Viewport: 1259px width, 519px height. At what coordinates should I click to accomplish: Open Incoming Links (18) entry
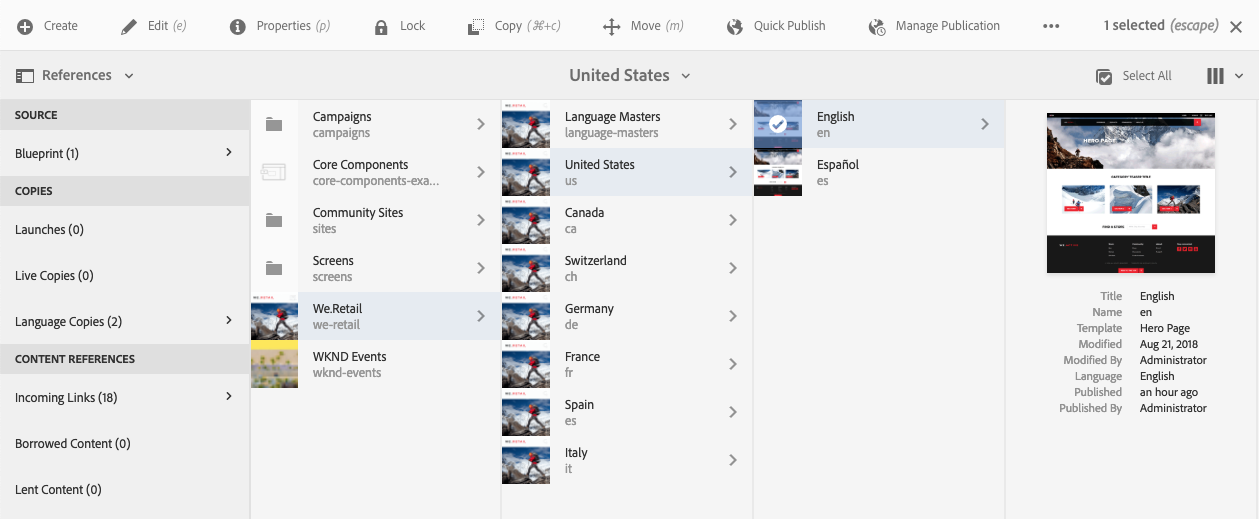pos(124,397)
